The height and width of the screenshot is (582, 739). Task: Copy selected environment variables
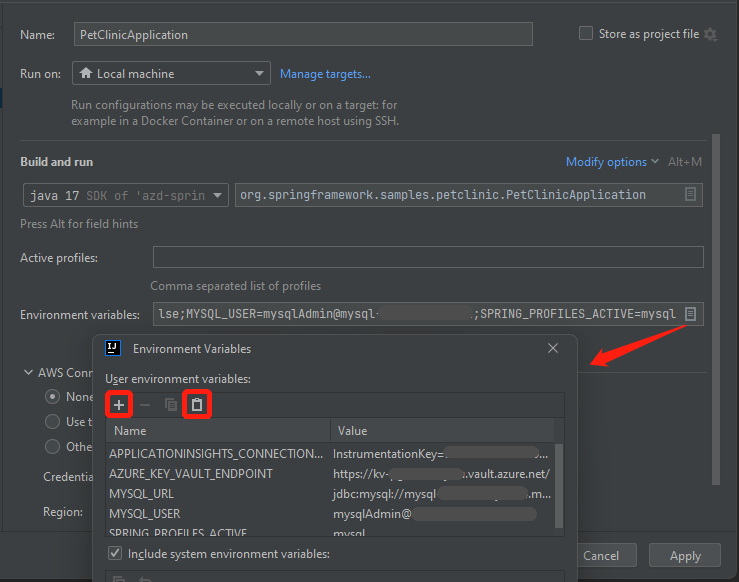171,404
